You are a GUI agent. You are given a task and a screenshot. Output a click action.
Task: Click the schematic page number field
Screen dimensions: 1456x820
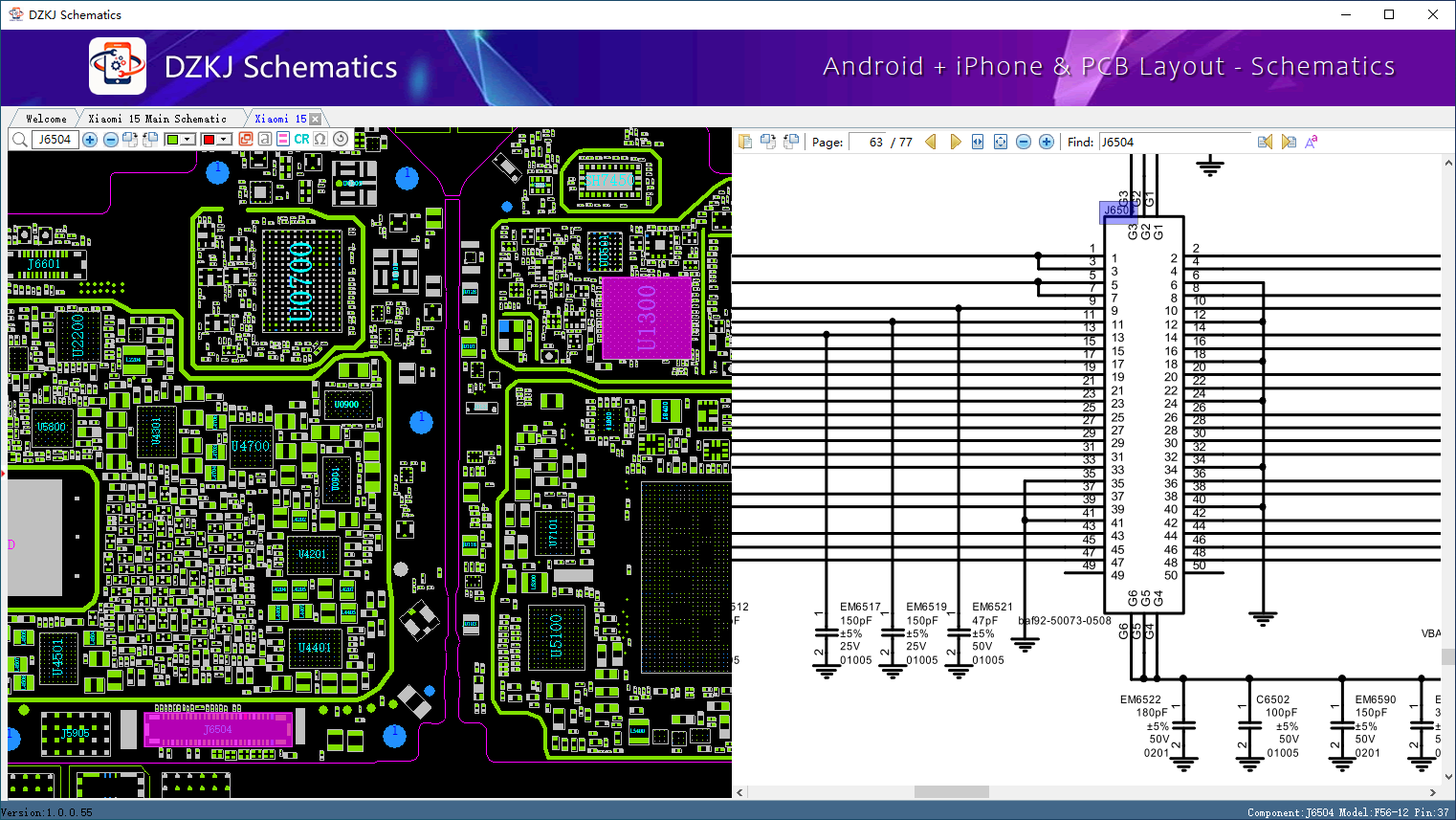[x=868, y=142]
